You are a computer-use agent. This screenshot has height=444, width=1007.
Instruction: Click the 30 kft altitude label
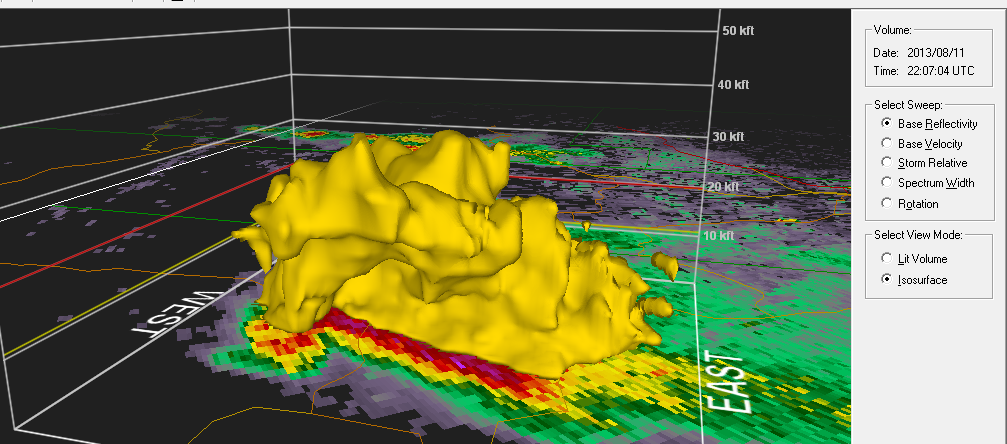[x=728, y=136]
